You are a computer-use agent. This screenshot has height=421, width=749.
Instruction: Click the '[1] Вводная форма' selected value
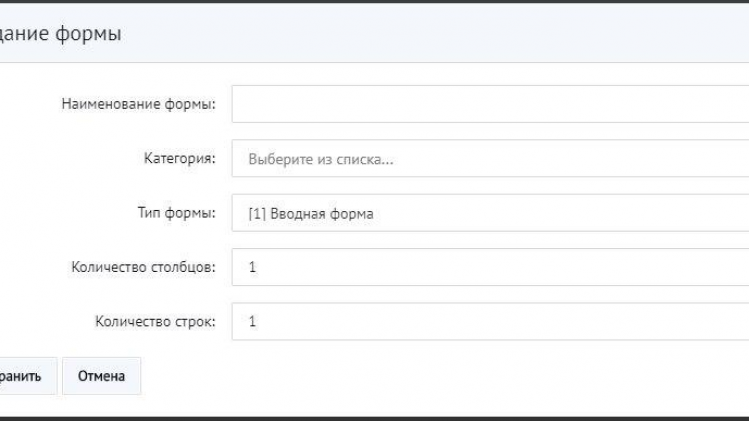point(311,214)
